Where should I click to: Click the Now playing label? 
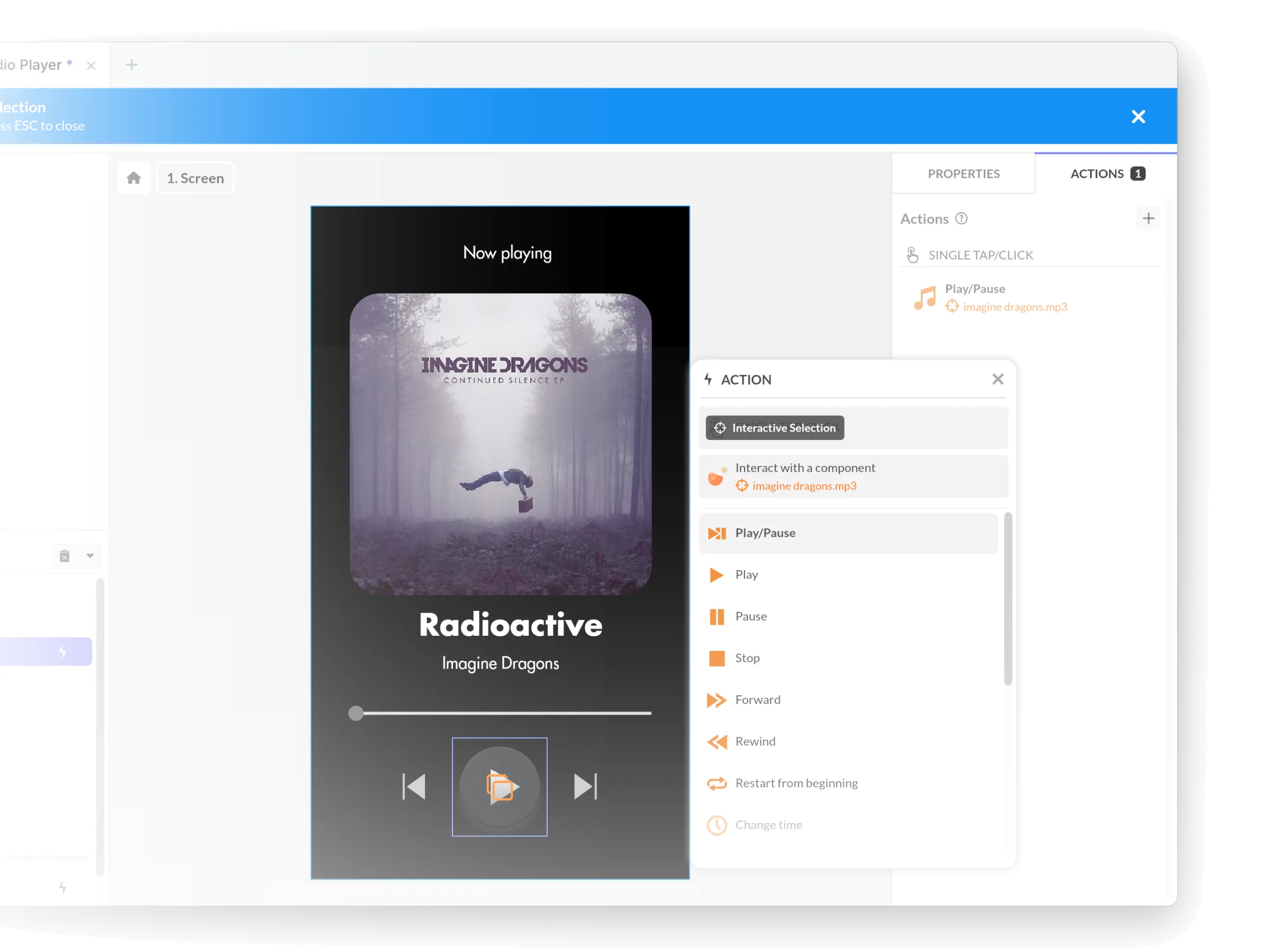(507, 253)
